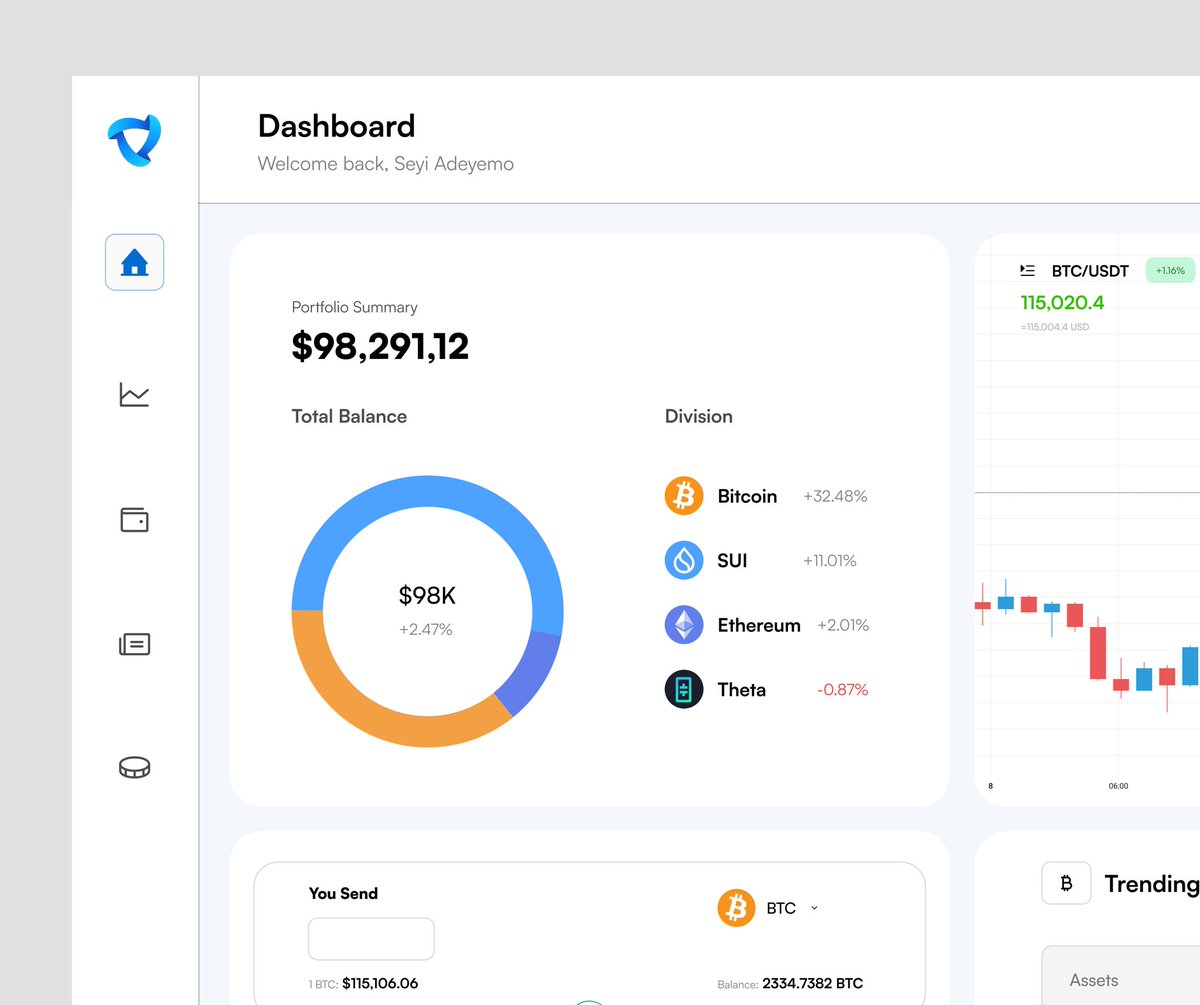Viewport: 1200px width, 1005px height.
Task: Click the Trending heading
Action: pyautogui.click(x=1152, y=884)
